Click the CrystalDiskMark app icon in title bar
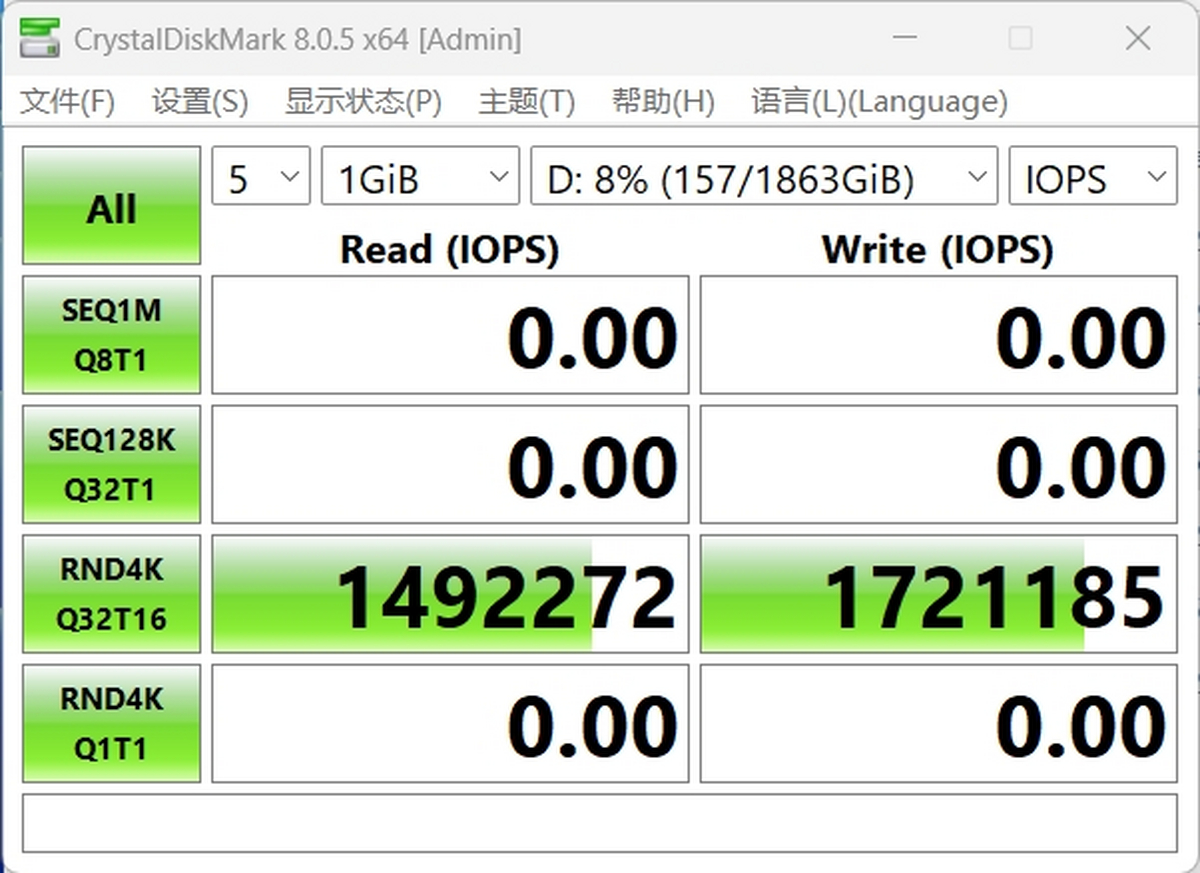Screen dimensions: 1200x873 pos(39,38)
